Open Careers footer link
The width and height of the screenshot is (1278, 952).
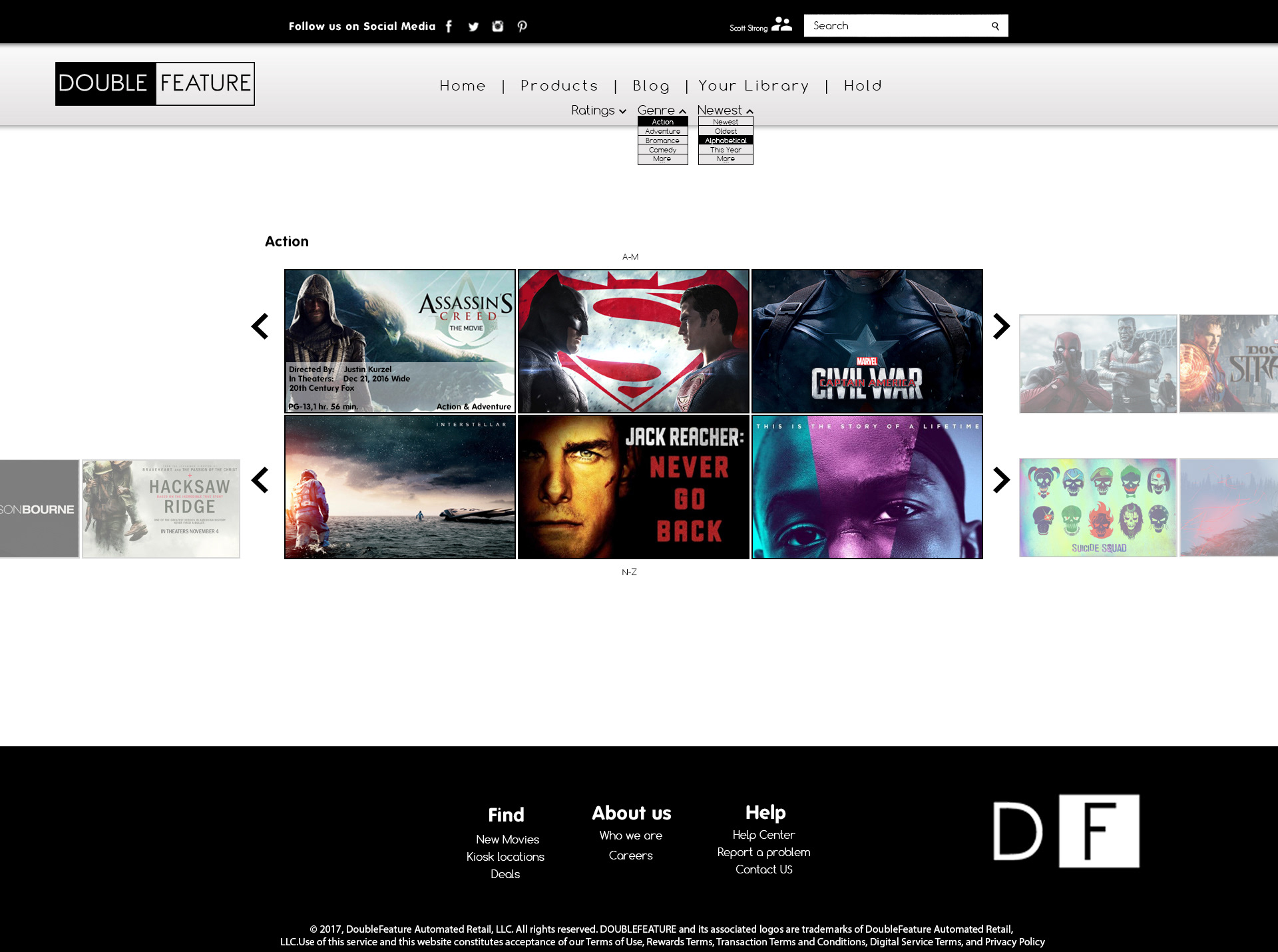(631, 855)
